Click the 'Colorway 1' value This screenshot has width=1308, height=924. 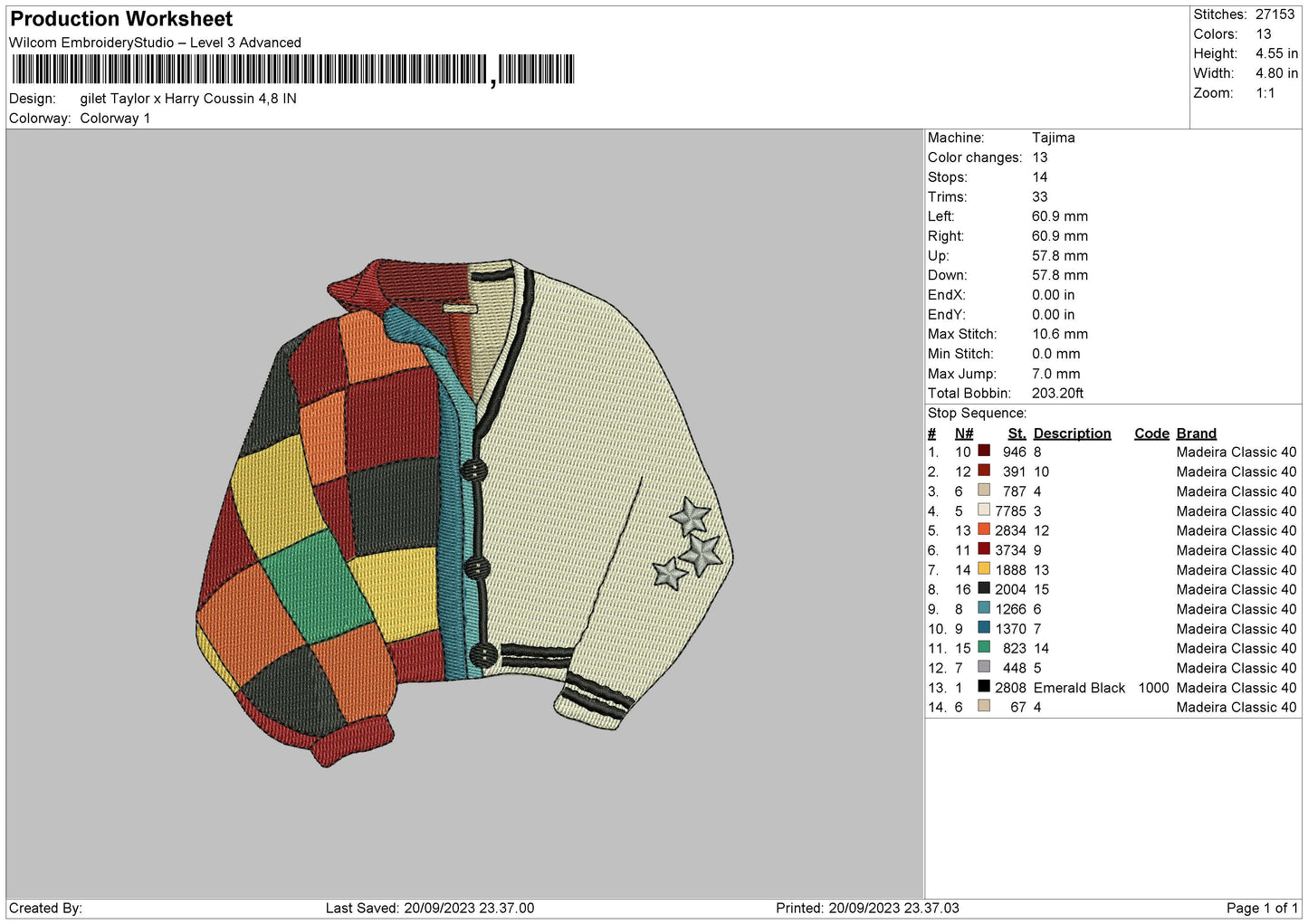coord(115,119)
